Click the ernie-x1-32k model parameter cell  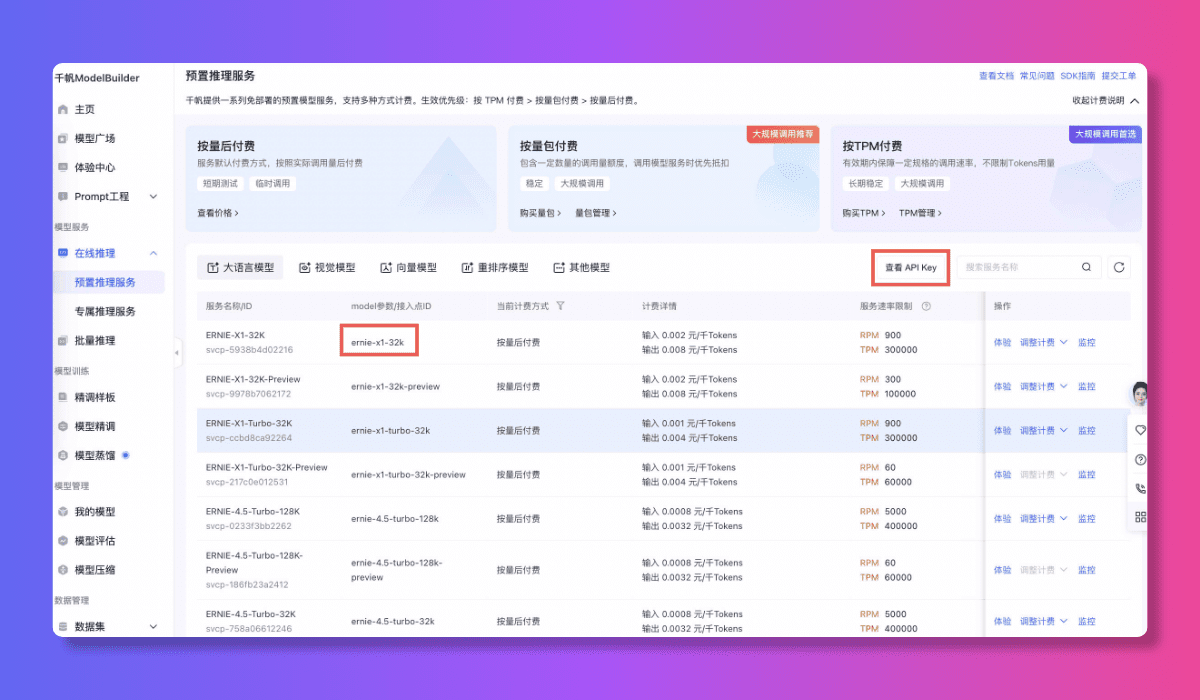378,342
